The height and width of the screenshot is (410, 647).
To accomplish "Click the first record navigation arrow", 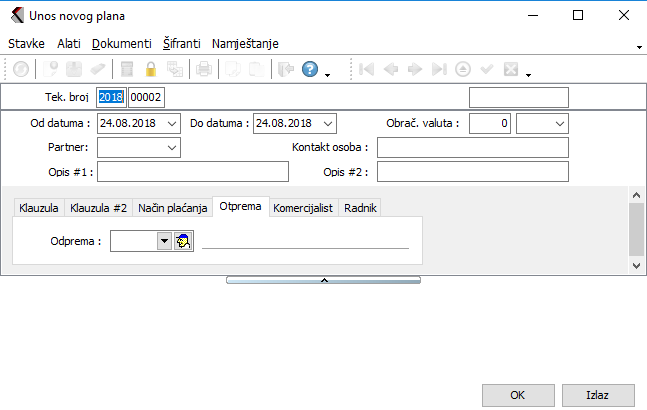I will 366,70.
